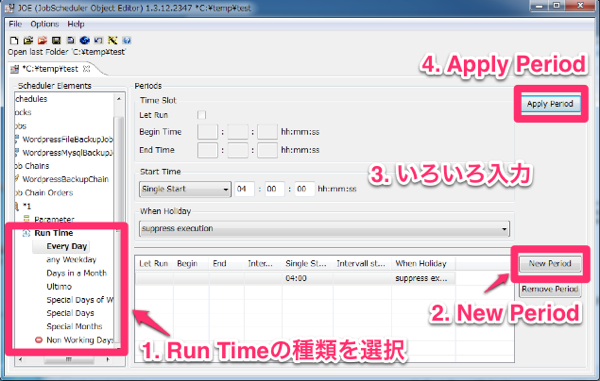This screenshot has width=600, height=381.
Task: Click the floppy disk save icon
Action: [x=56, y=40]
